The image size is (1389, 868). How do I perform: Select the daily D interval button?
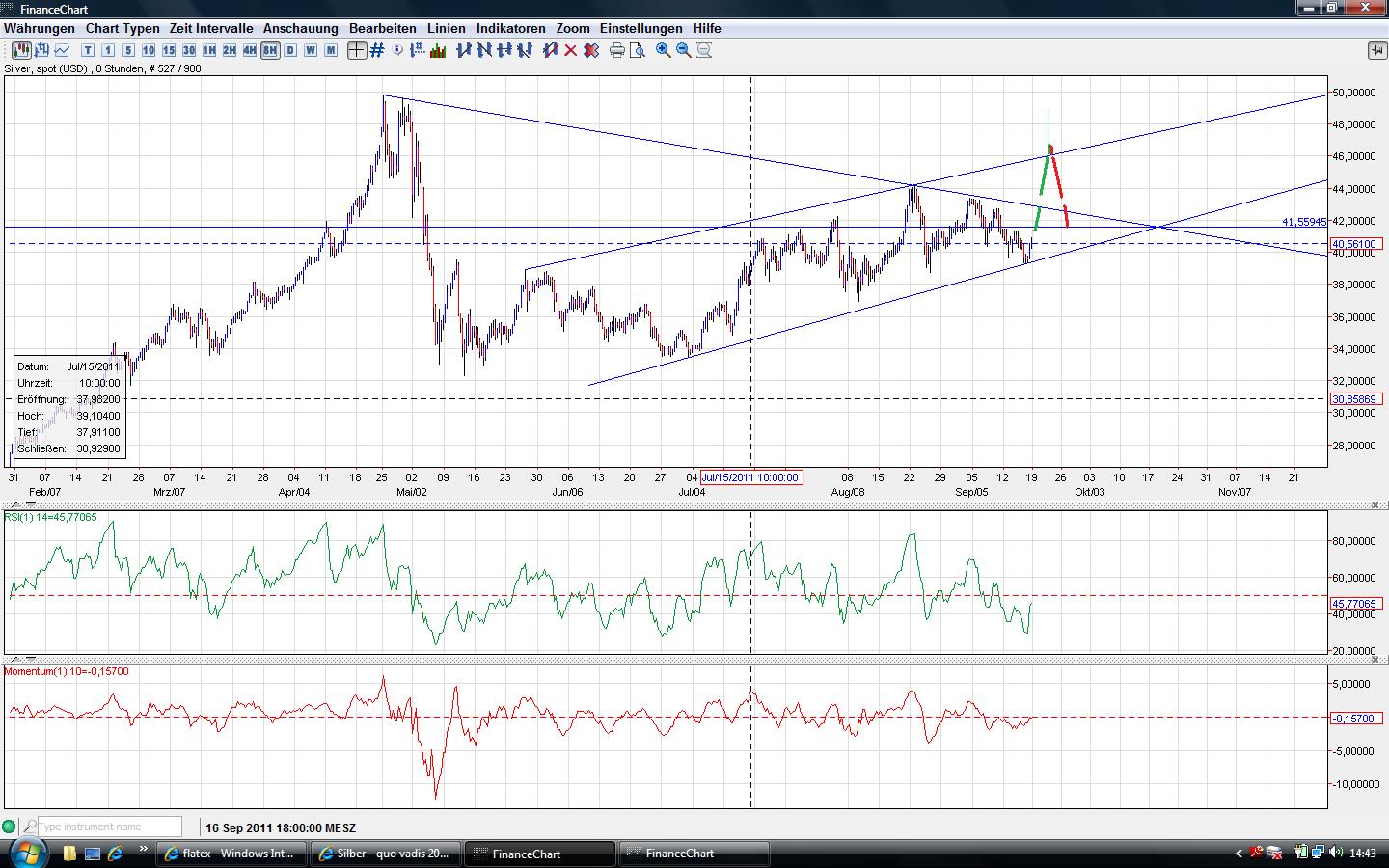point(289,50)
